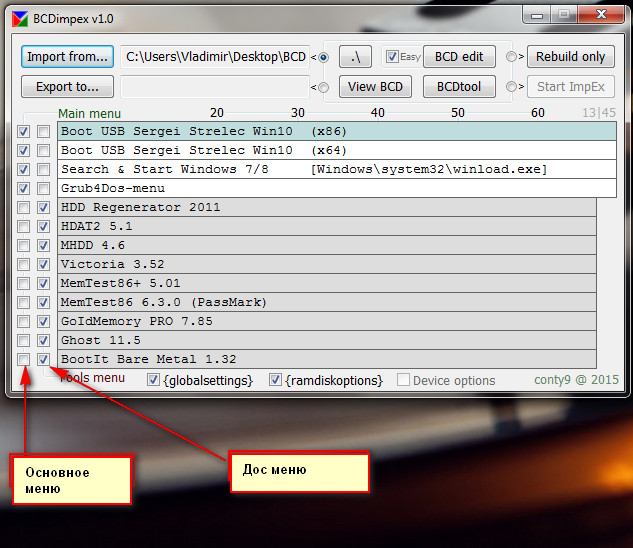Select entry Search & Start Windows 7/8
The image size is (633, 548).
coord(337,169)
